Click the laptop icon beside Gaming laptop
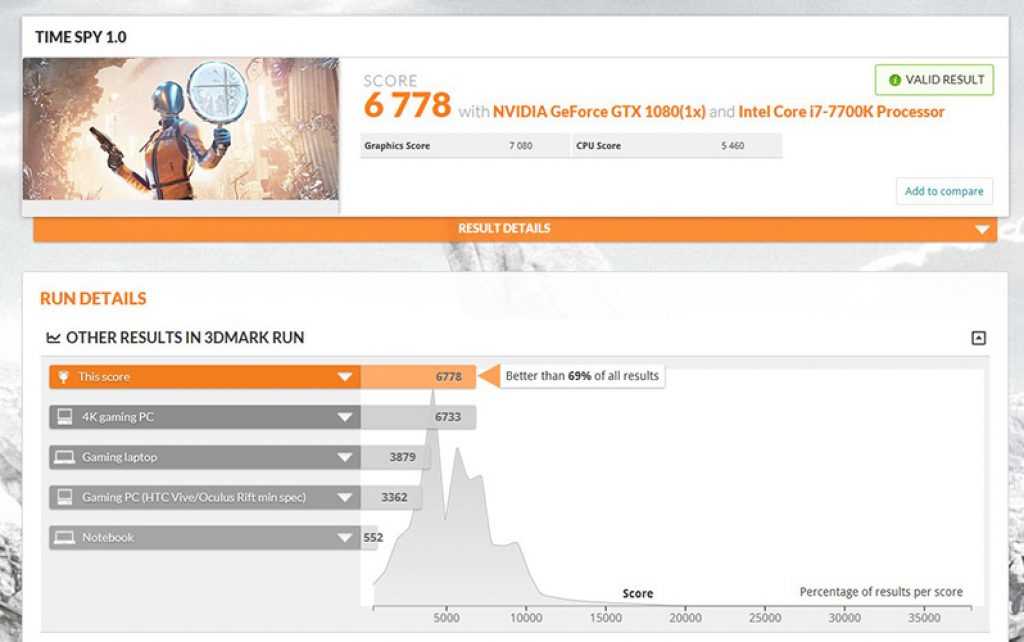Screen dimensions: 1024x642 (64, 457)
